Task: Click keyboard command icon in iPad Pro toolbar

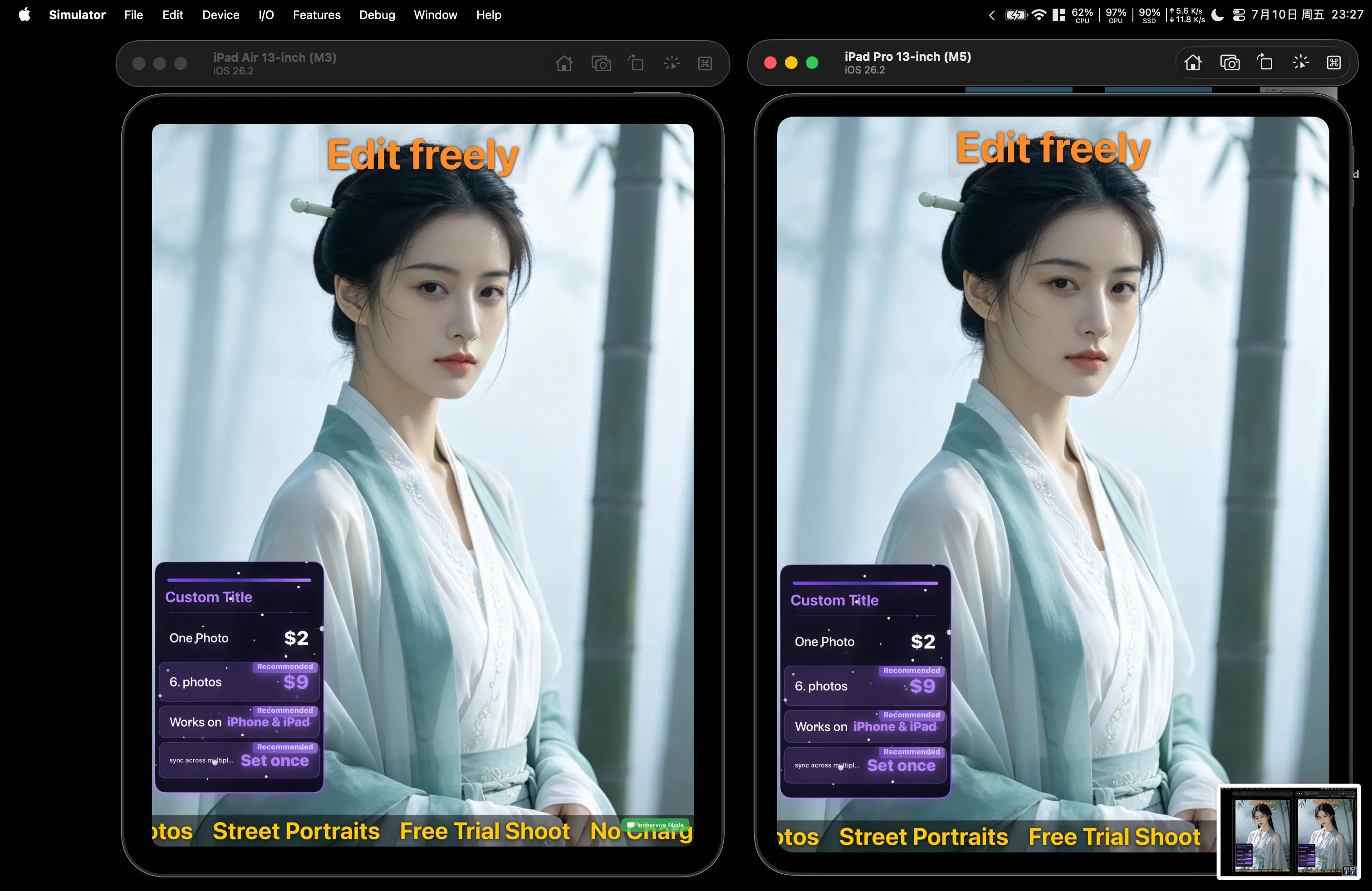Action: click(1334, 62)
